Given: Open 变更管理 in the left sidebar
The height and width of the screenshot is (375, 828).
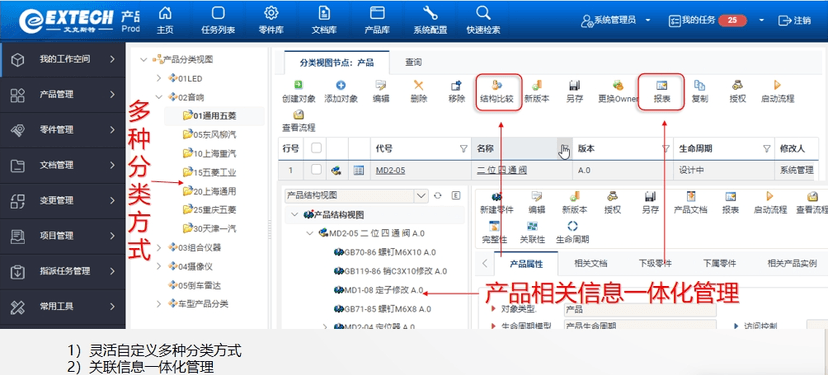Looking at the screenshot, I should (63, 201).
